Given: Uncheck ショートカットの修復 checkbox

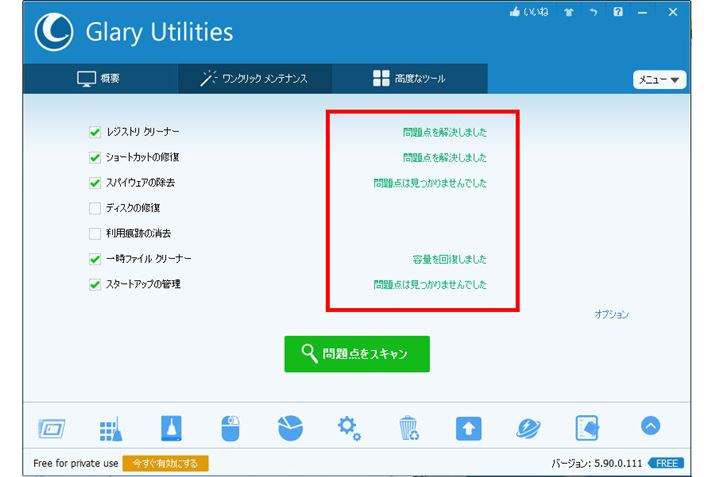Looking at the screenshot, I should [94, 158].
